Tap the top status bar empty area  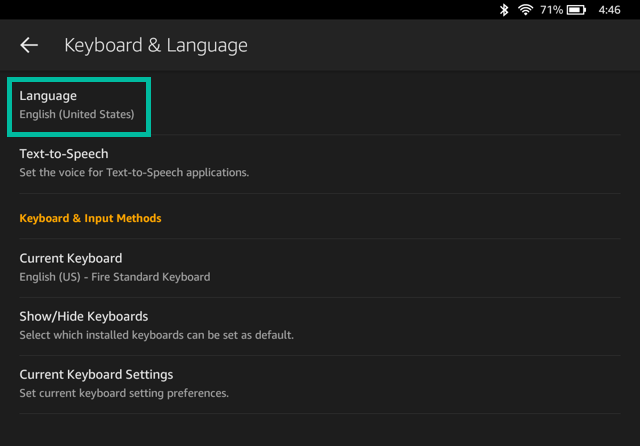coord(250,10)
